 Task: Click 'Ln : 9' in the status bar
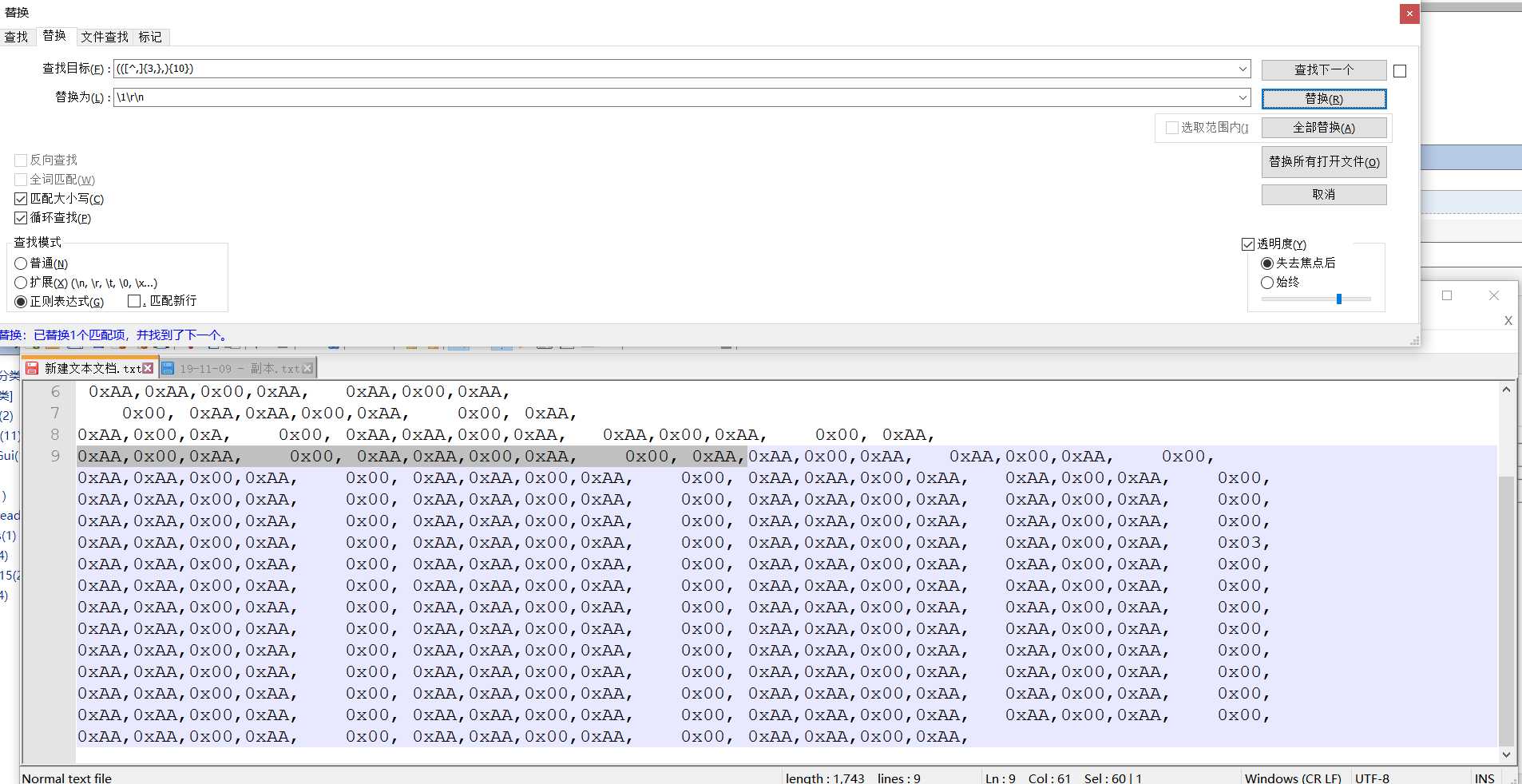tap(1001, 778)
